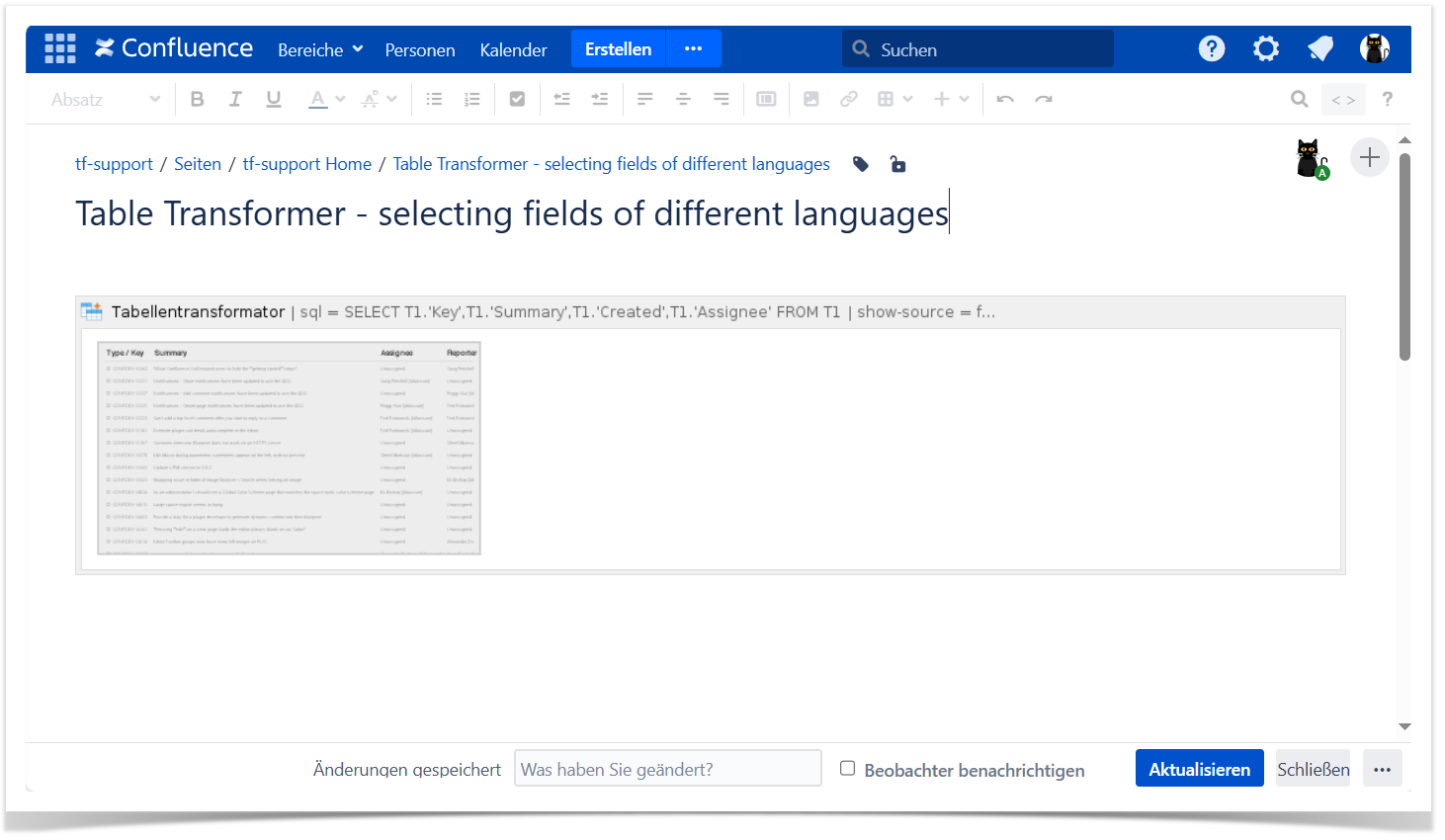Insert a task list
Image resolution: width=1445 pixels, height=840 pixels.
[x=517, y=99]
